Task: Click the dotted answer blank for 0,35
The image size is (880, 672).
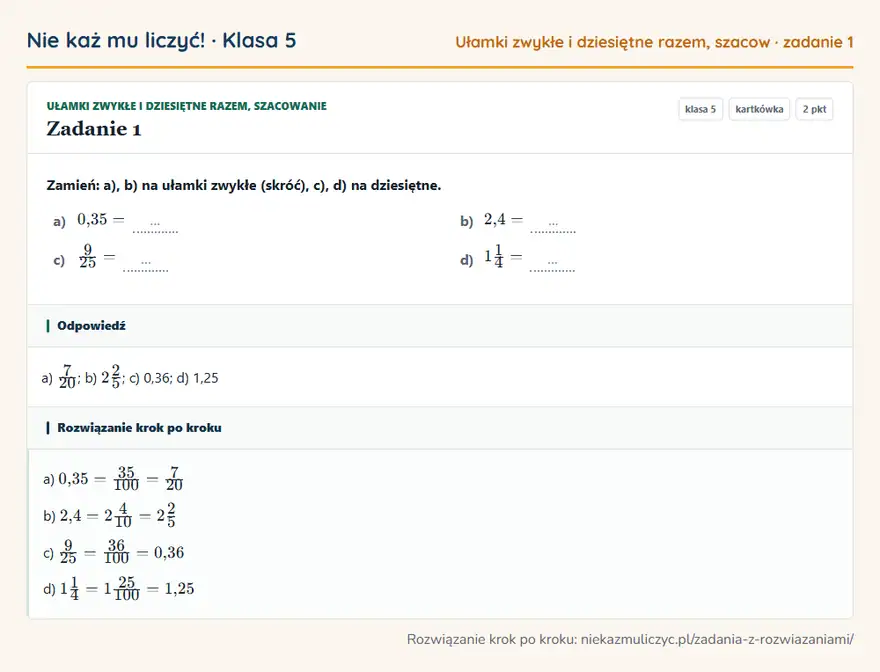Action: [155, 226]
